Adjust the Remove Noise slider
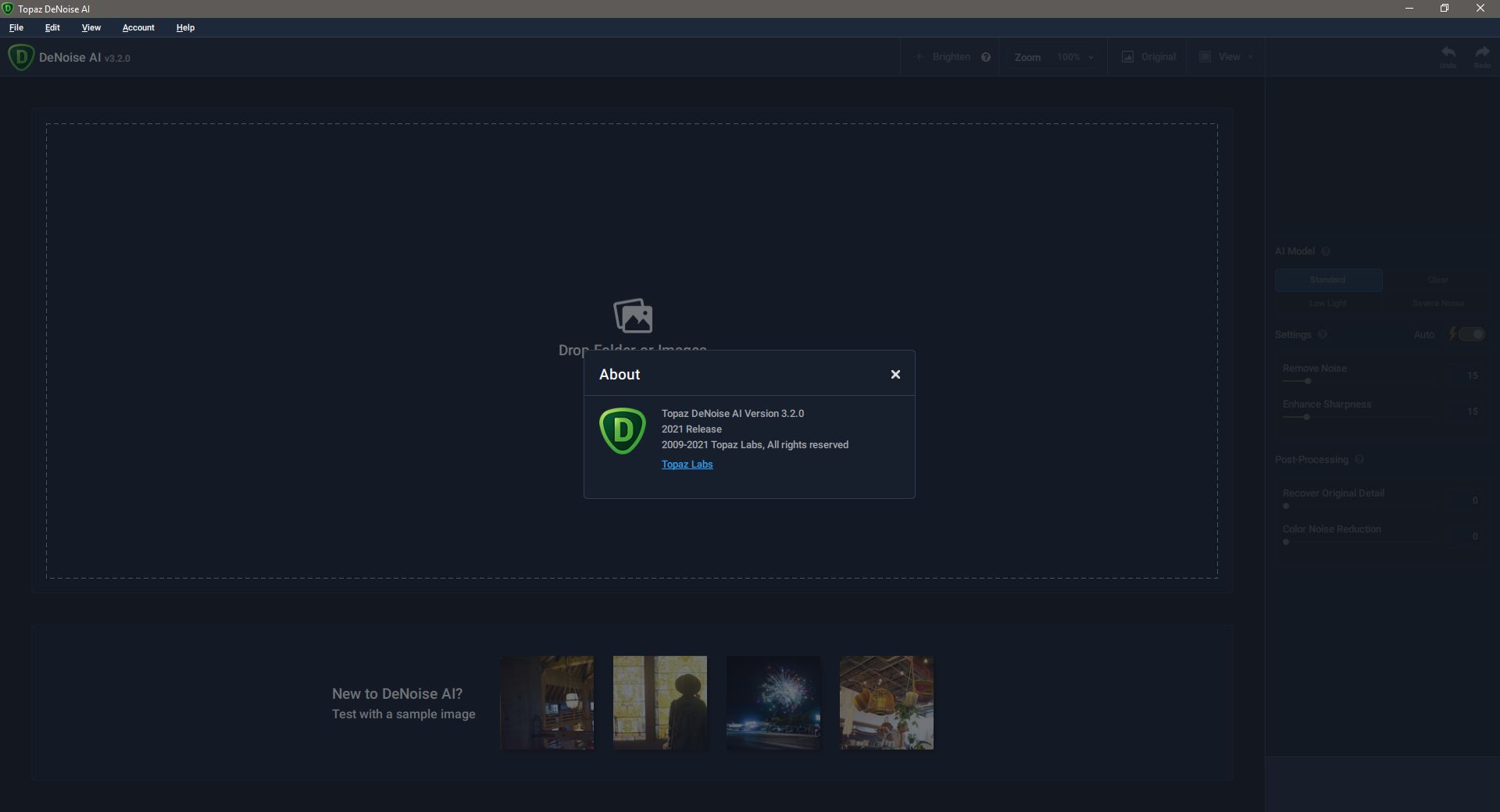 pyautogui.click(x=1359, y=381)
